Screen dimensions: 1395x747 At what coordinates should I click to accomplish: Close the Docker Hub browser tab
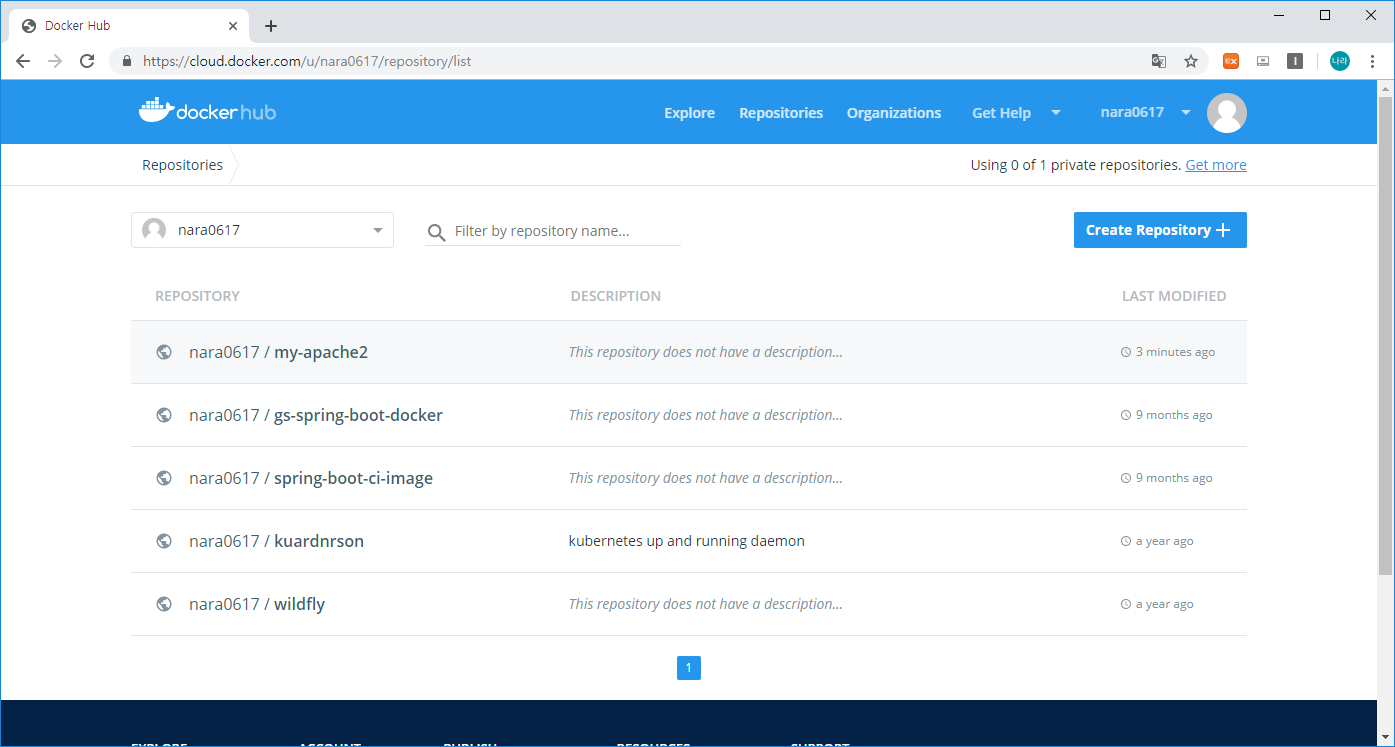[233, 26]
